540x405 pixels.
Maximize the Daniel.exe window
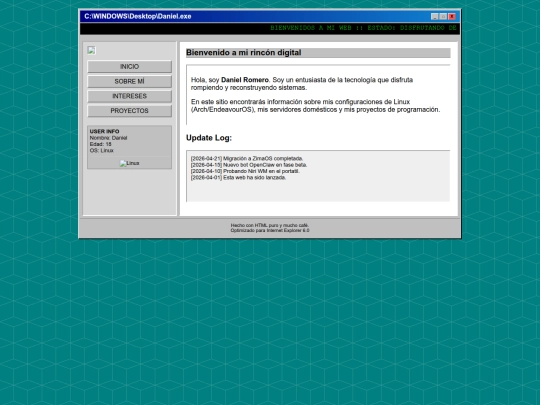coord(443,17)
